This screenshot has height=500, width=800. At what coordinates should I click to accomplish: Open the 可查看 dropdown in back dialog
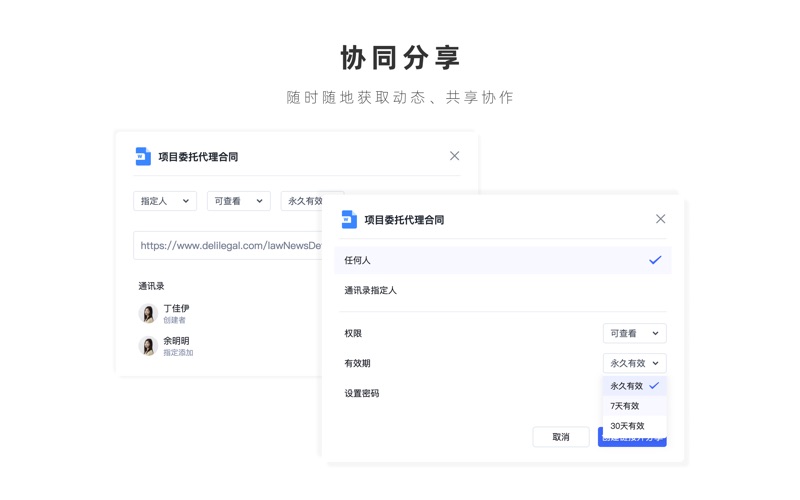(238, 201)
